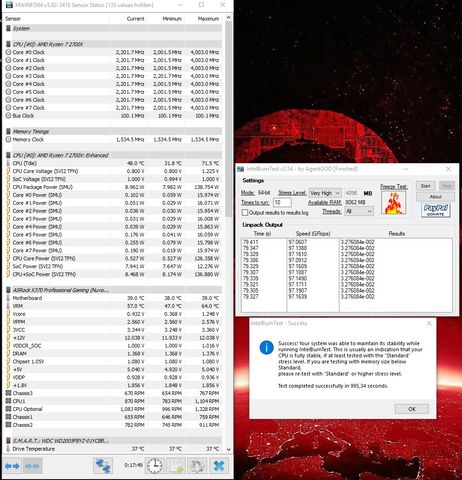The image size is (462, 480).
Task: Click the blue X close sensors icon
Action: [x=219, y=466]
